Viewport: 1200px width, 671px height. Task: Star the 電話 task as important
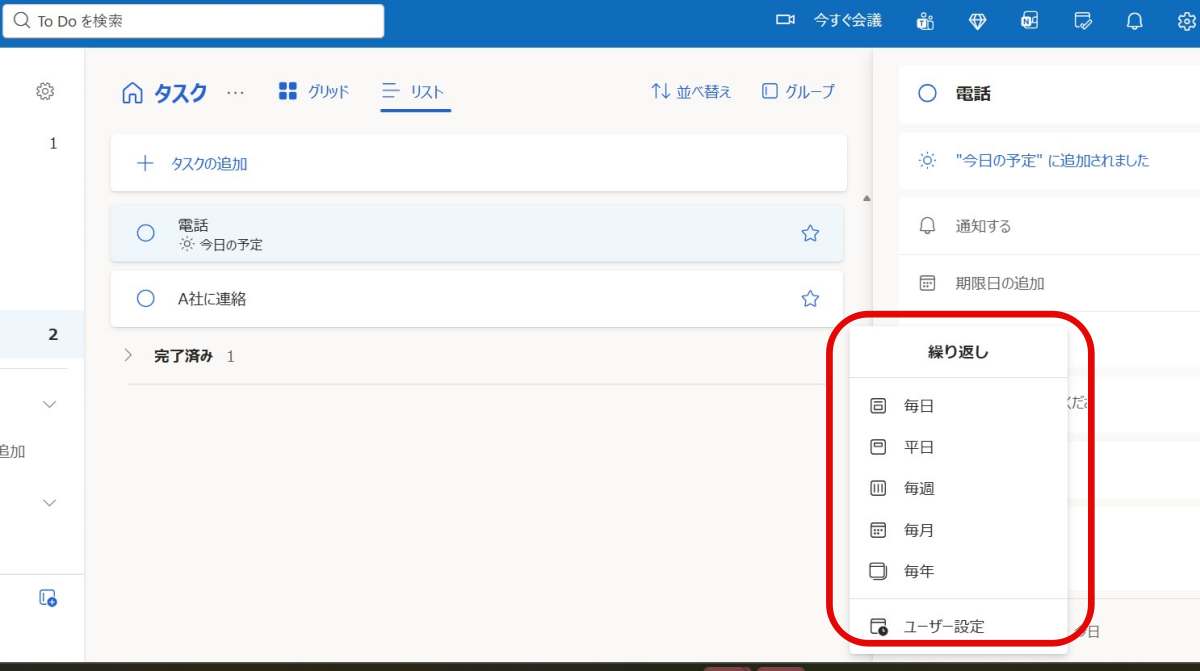(x=810, y=233)
